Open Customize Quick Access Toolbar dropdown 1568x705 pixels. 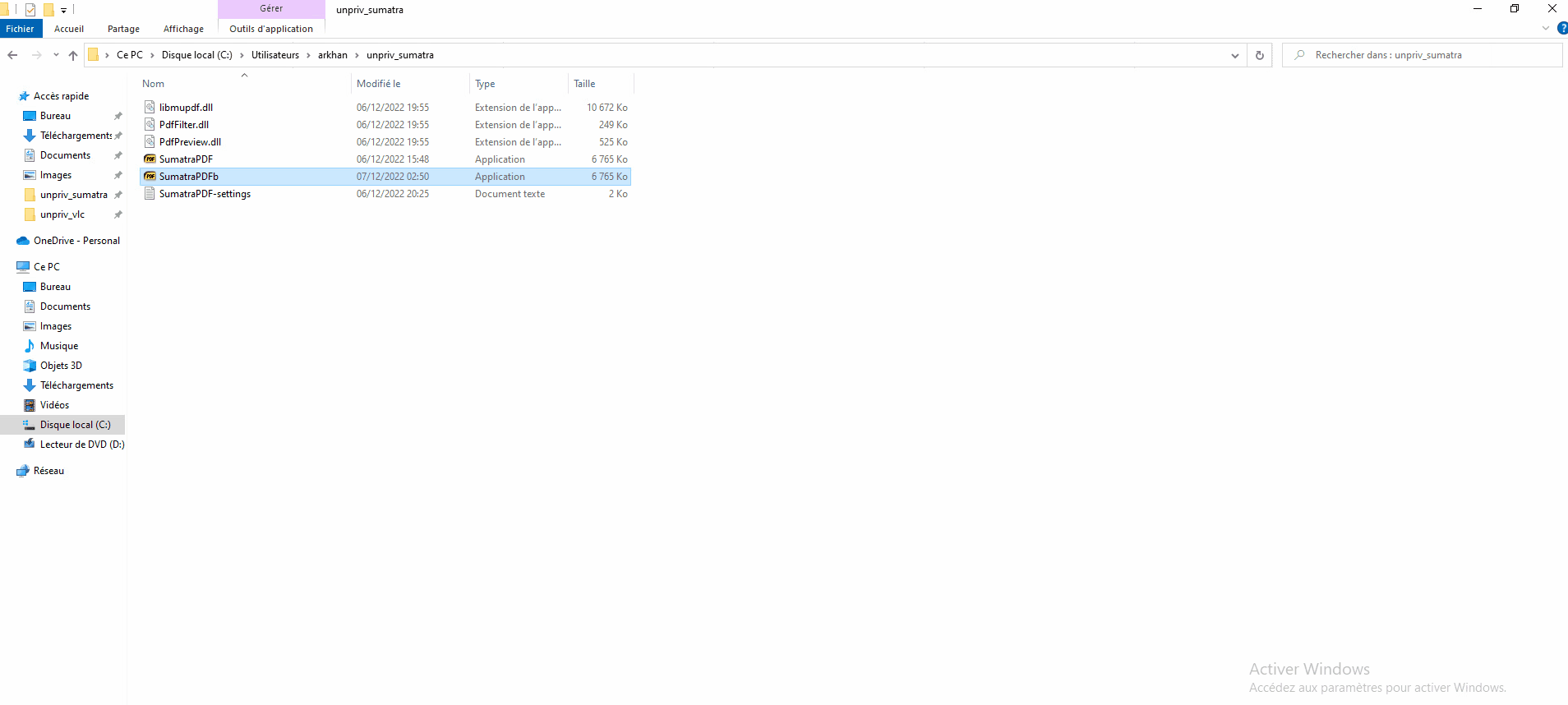click(x=63, y=10)
